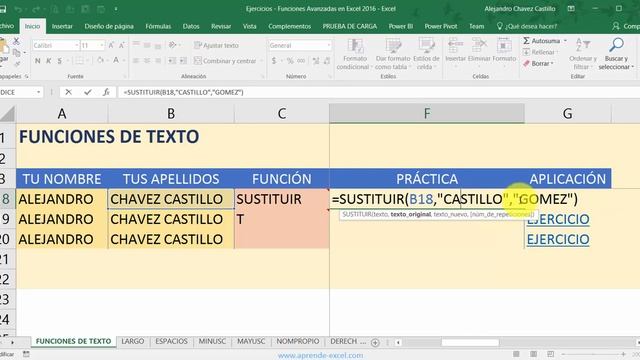
Task: Click Combinar y centrar button
Action: 225,61
